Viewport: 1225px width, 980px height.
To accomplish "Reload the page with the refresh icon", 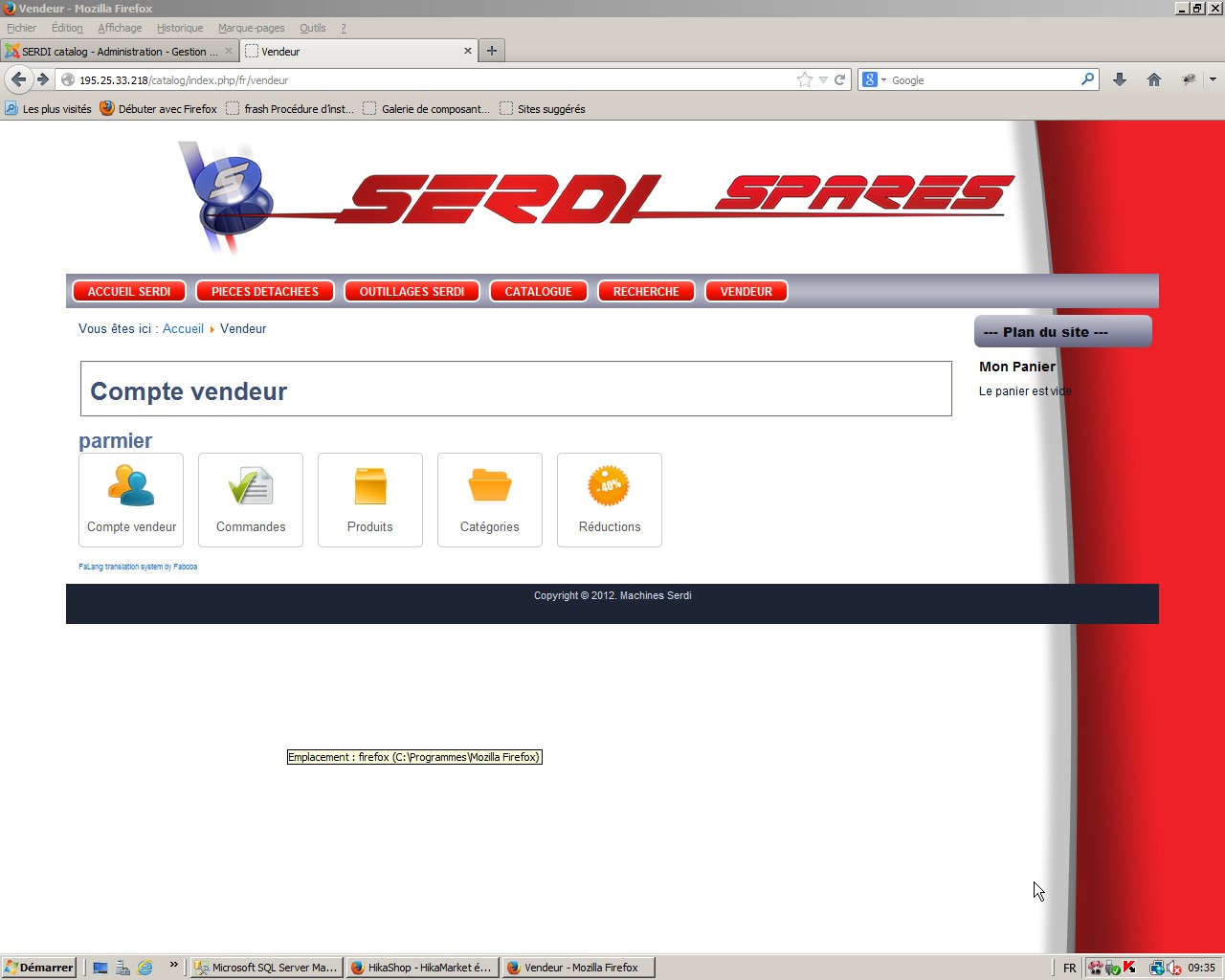I will click(x=840, y=80).
